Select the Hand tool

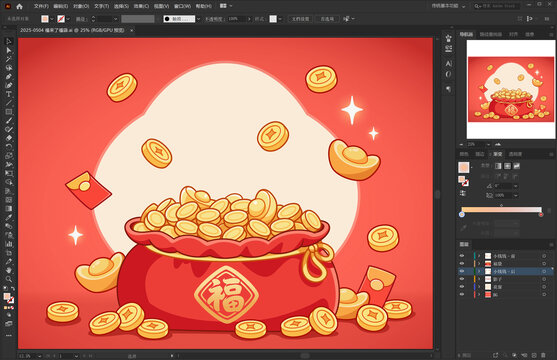(x=9, y=270)
